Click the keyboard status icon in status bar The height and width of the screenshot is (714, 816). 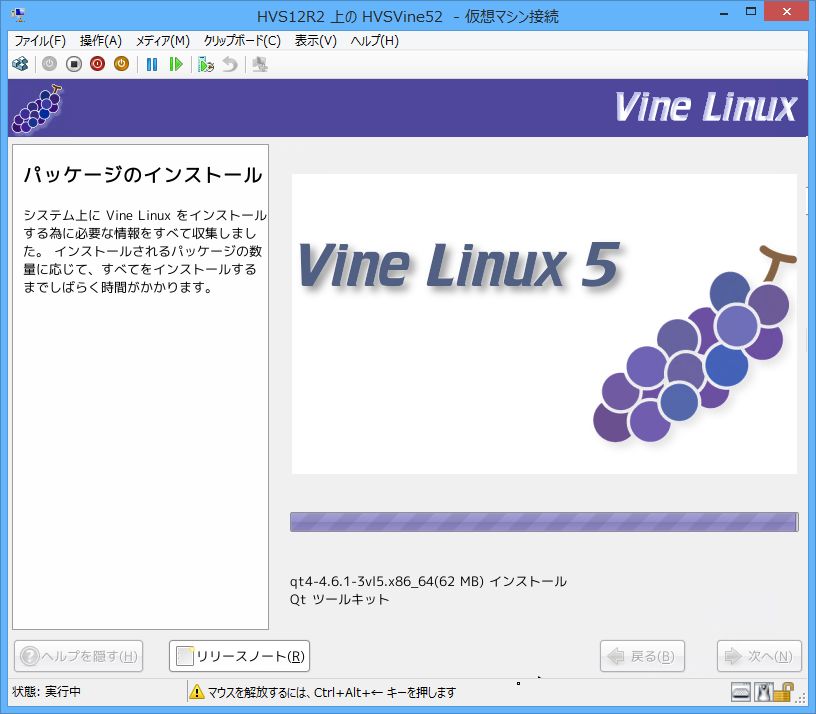[x=741, y=692]
